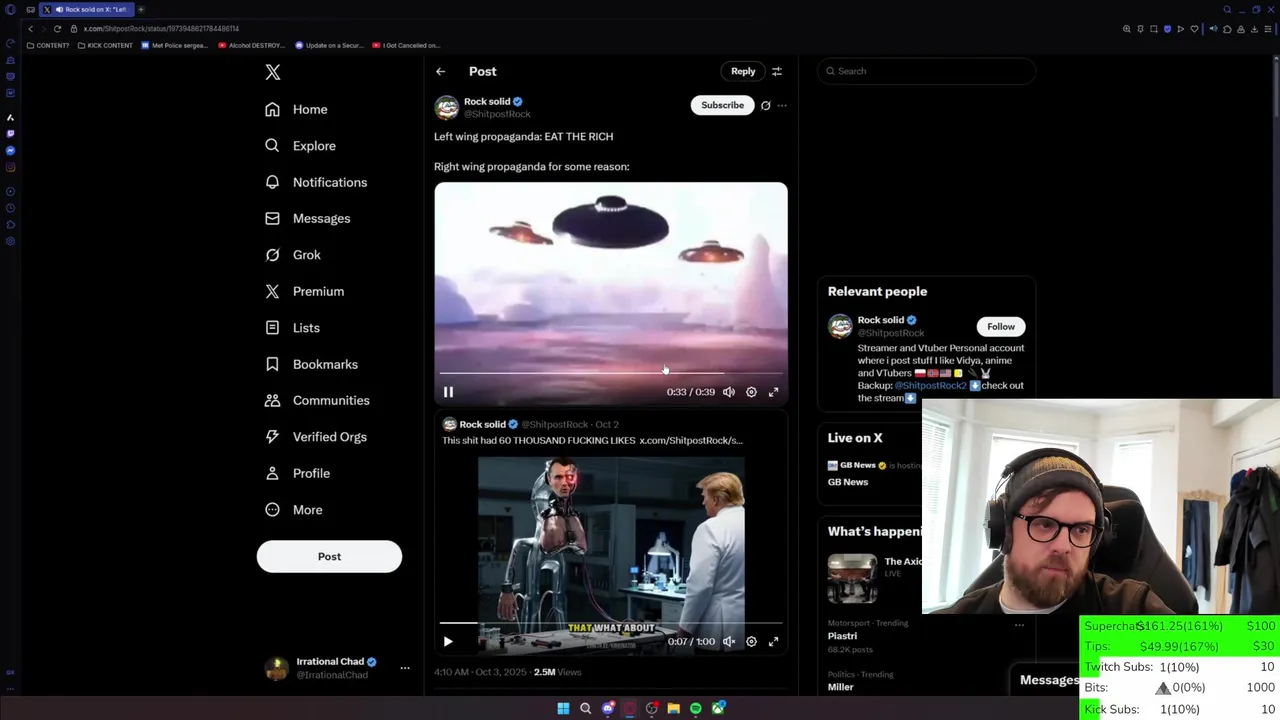Toggle the blue ad-blocker shield icon

(1167, 29)
